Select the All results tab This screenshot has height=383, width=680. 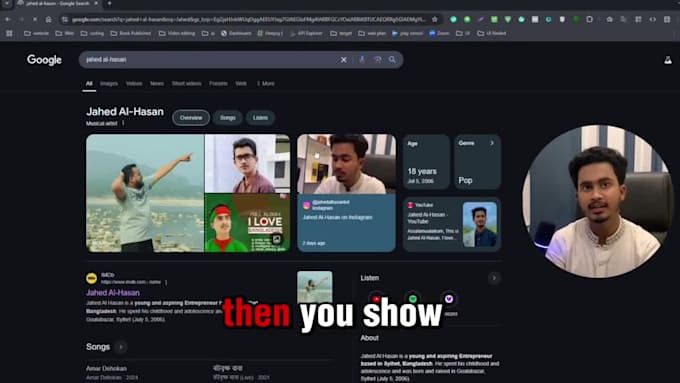pyautogui.click(x=89, y=83)
